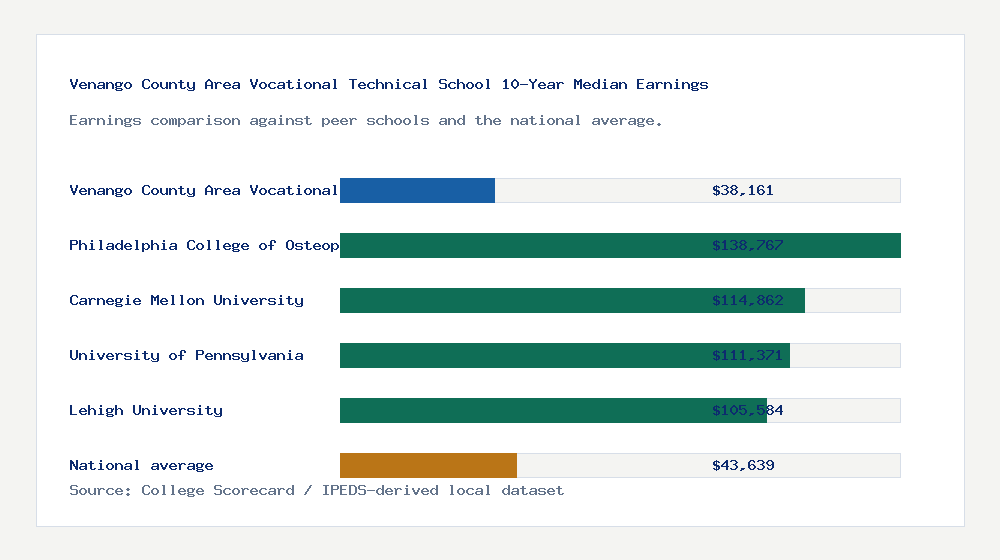
Task: Select the 'National average' label
Action: [141, 466]
